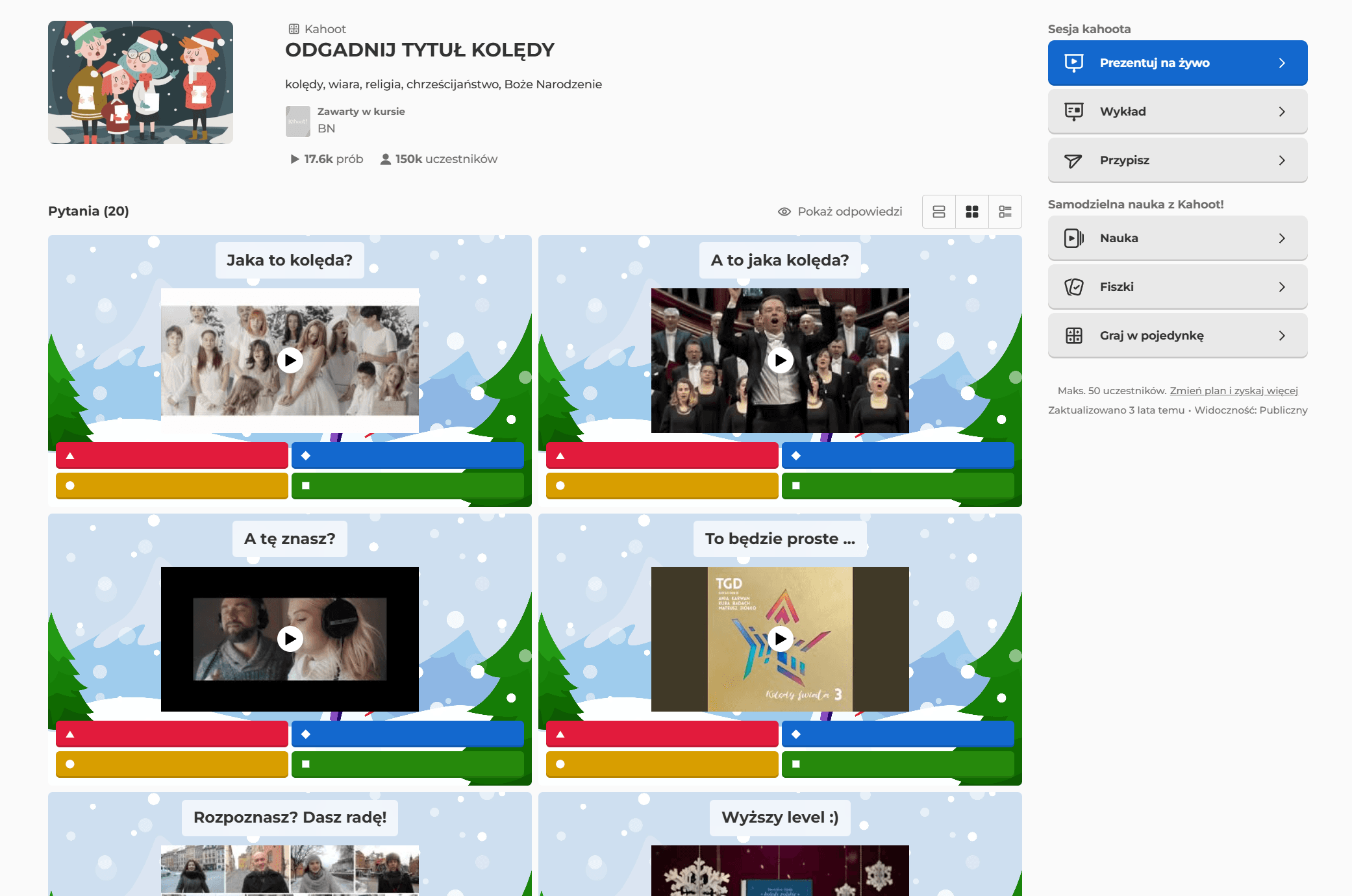Screen dimensions: 1352x896
Task: Start Graj w pojedynkę solo game
Action: click(1177, 336)
